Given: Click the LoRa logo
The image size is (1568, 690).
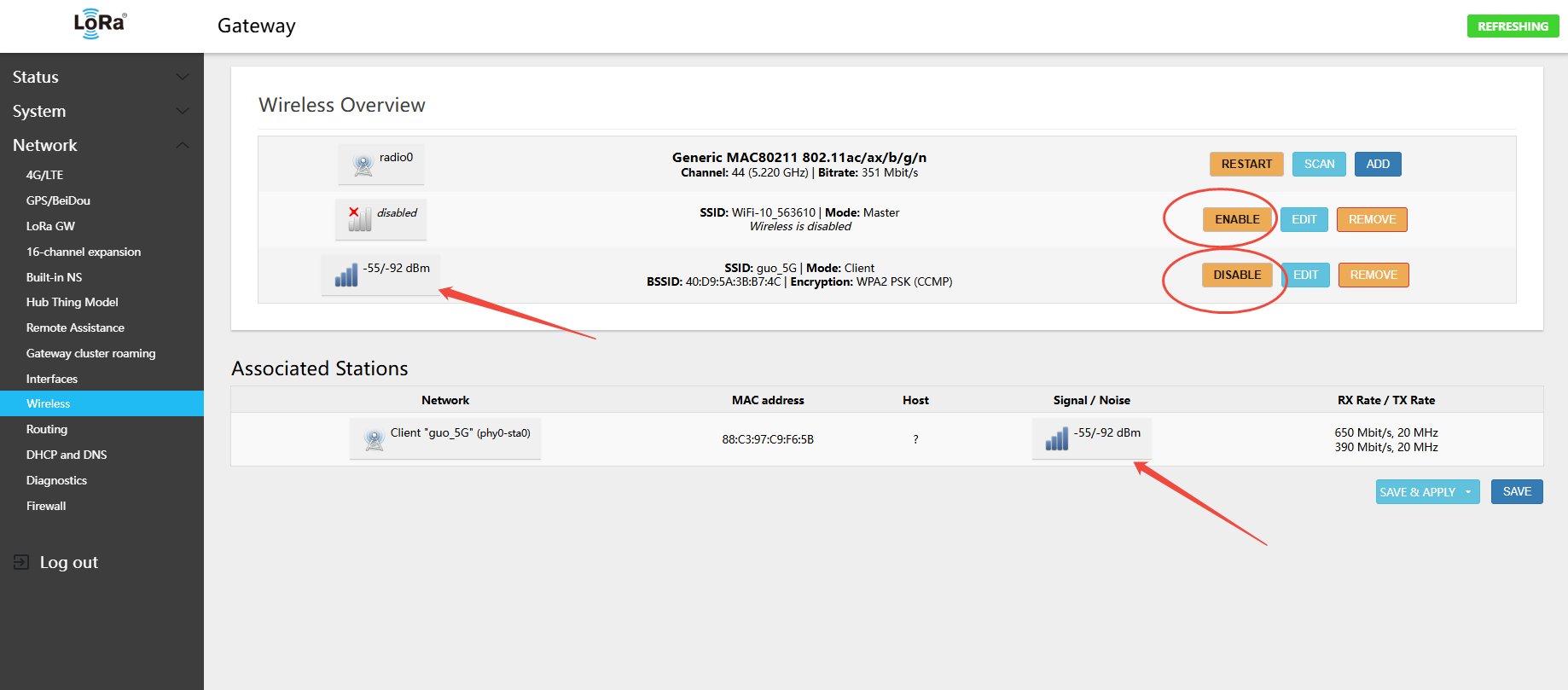Looking at the screenshot, I should pos(100,25).
